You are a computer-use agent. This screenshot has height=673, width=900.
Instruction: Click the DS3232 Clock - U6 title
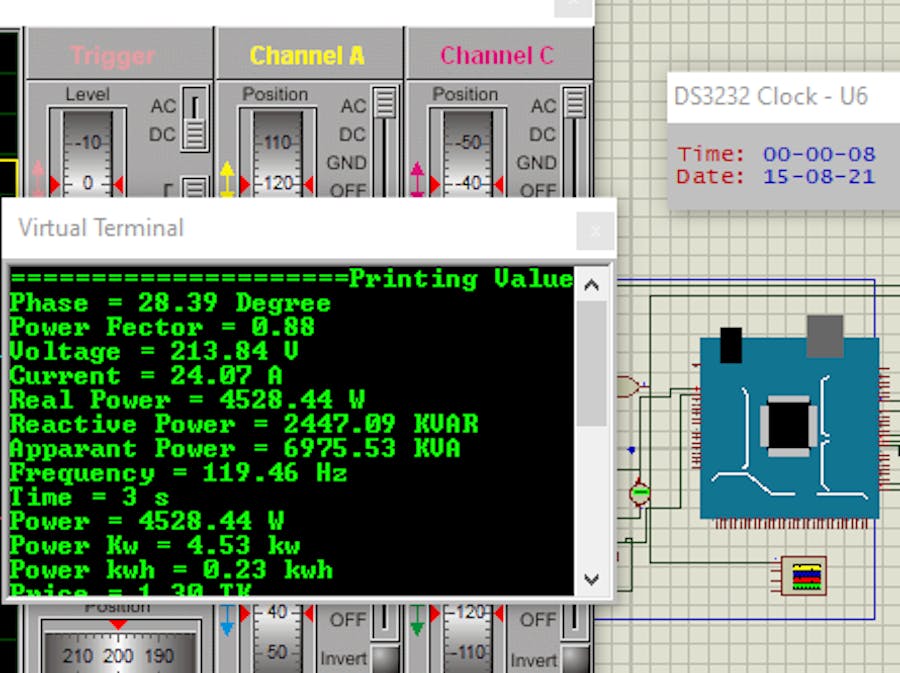[770, 96]
